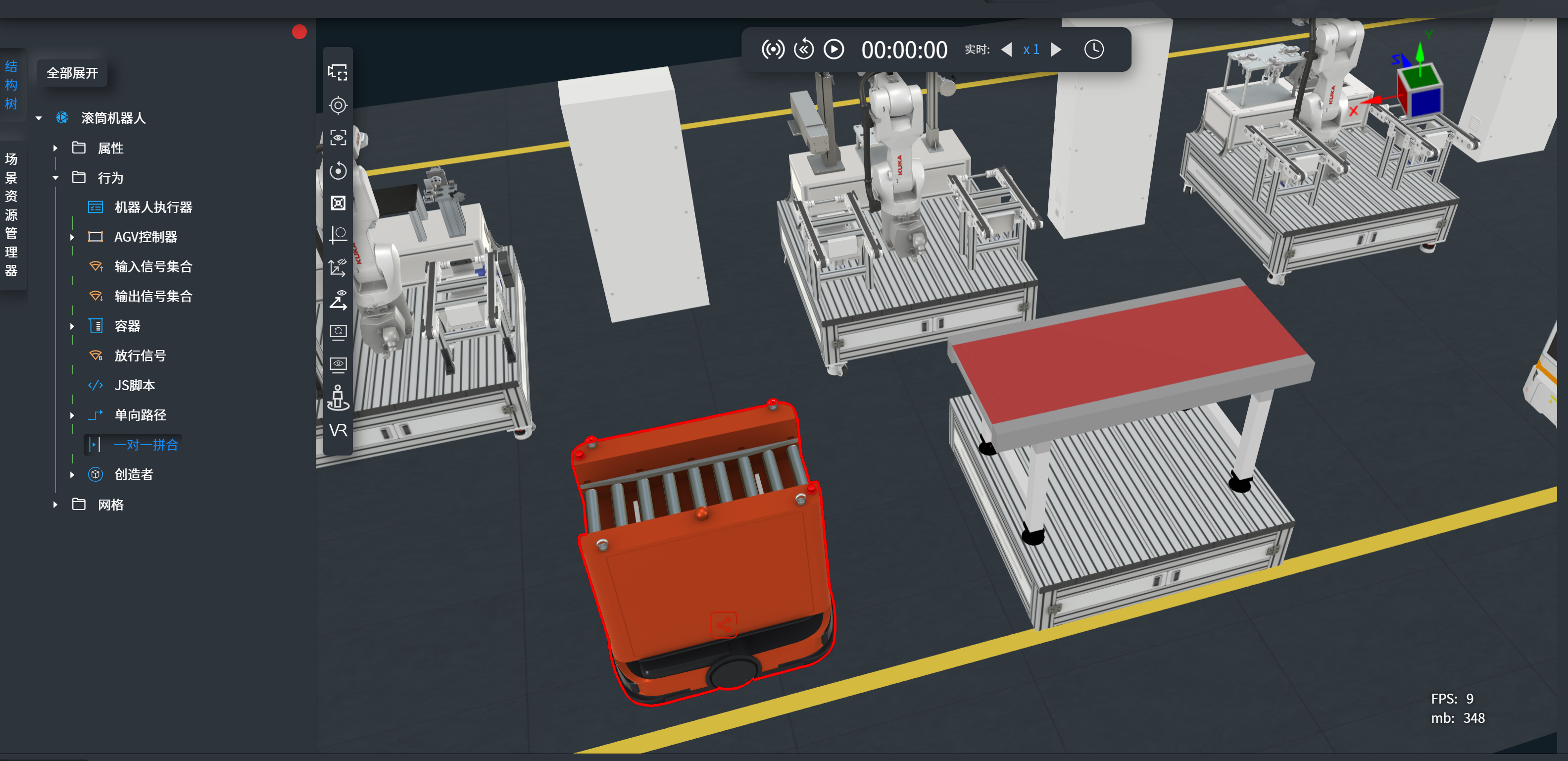Click the focus-eye view icon
The height and width of the screenshot is (761, 1568).
pos(338,138)
